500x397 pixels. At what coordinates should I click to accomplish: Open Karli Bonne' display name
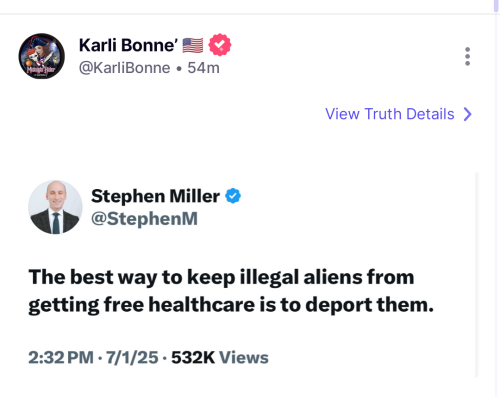(x=128, y=45)
